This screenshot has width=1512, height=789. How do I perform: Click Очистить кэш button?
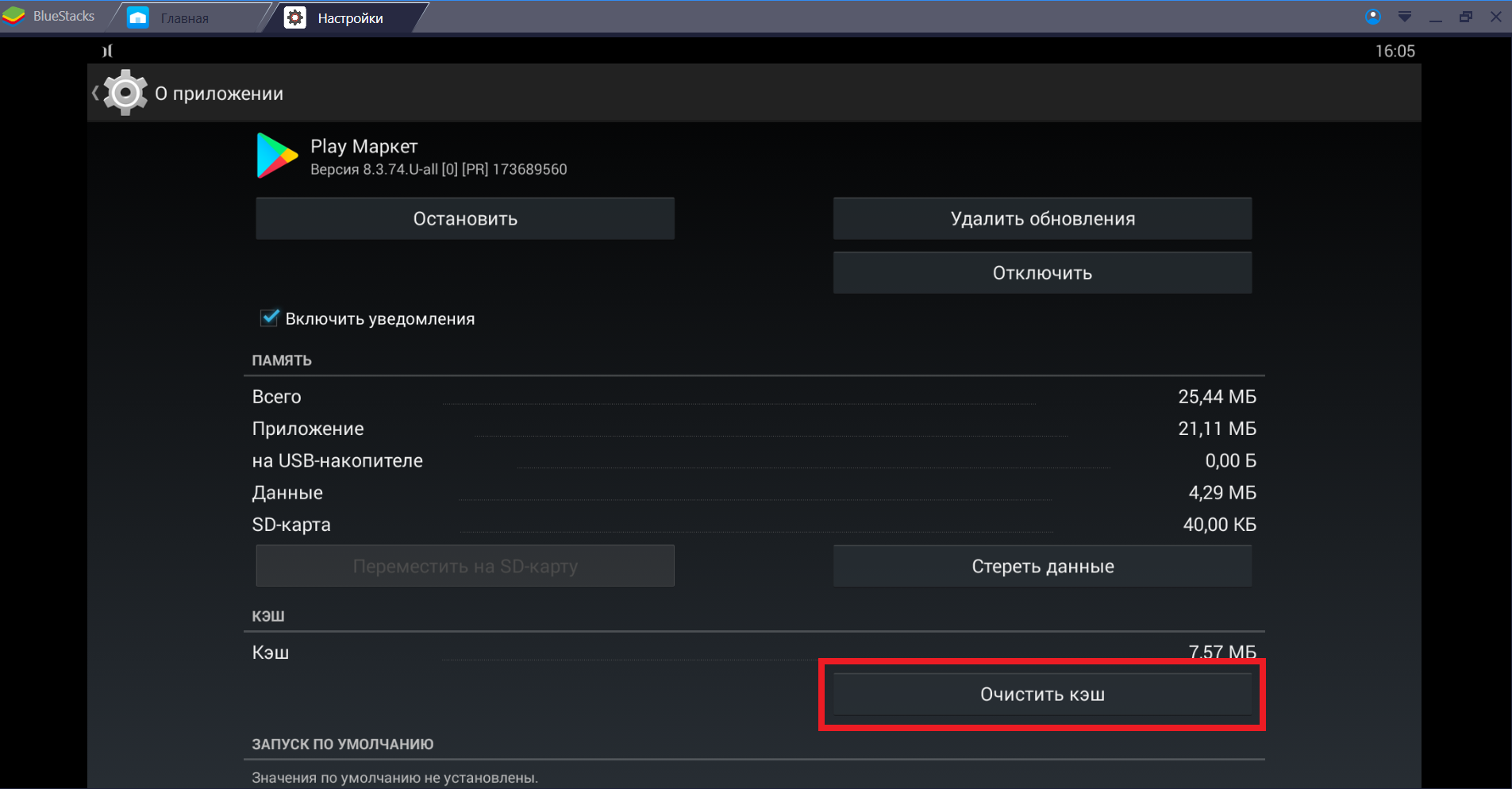point(1042,694)
